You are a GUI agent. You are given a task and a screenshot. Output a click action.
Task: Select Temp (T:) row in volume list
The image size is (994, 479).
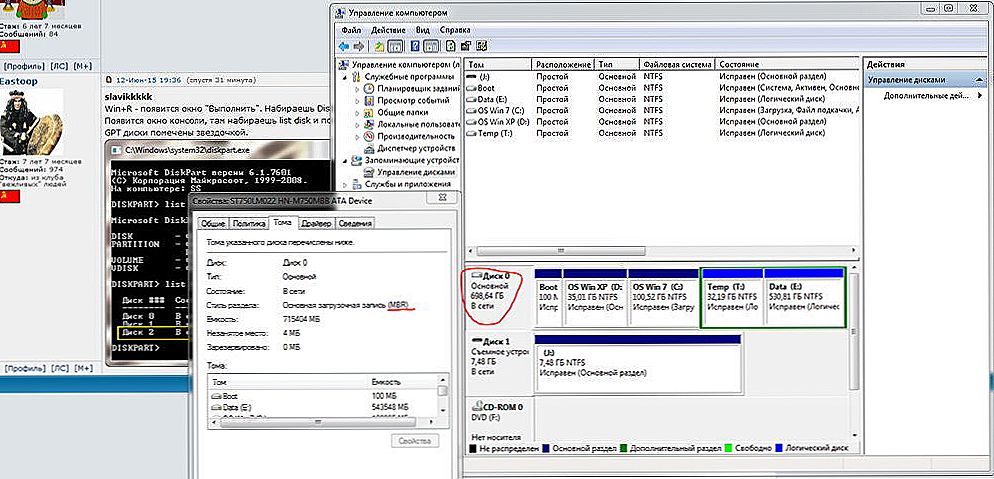[x=662, y=133]
